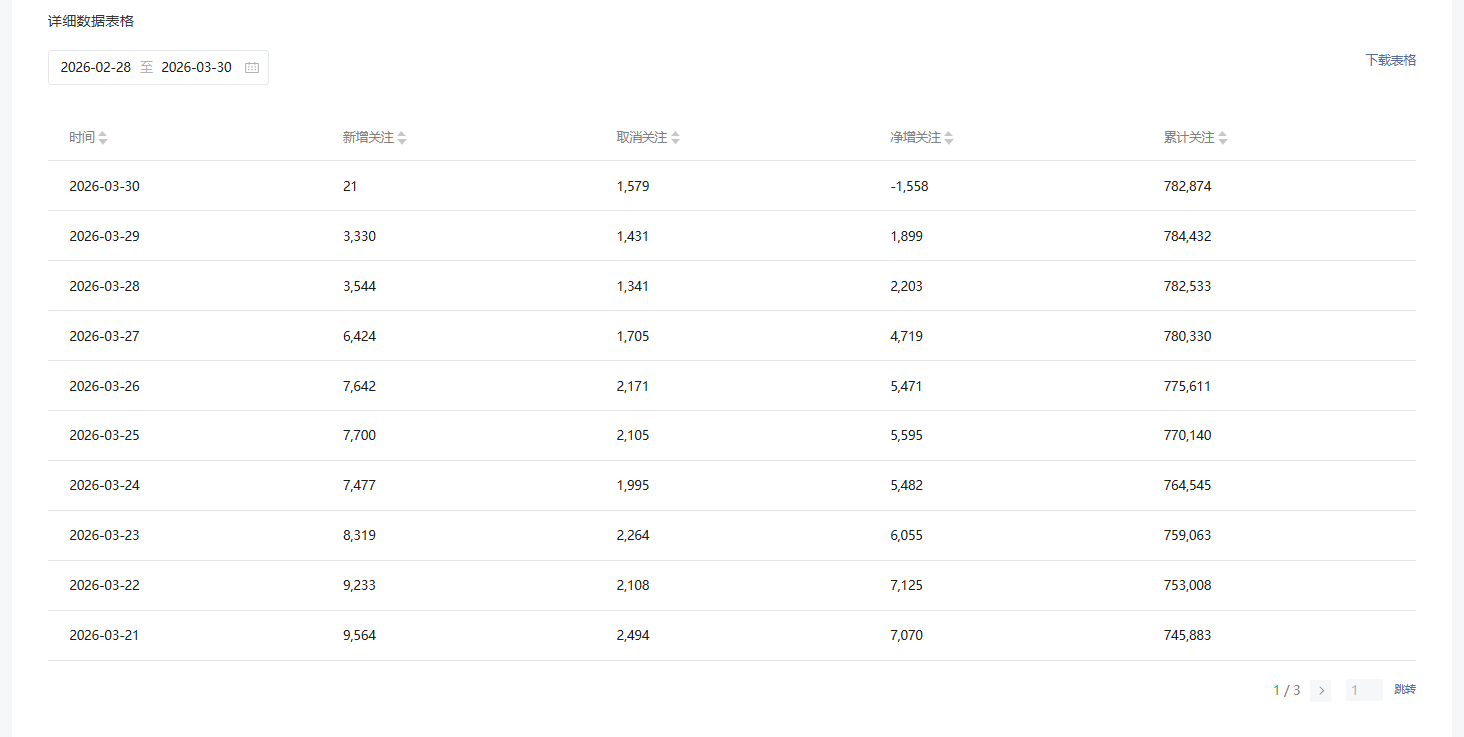Sort by 取消关注 column arrows

coord(676,138)
